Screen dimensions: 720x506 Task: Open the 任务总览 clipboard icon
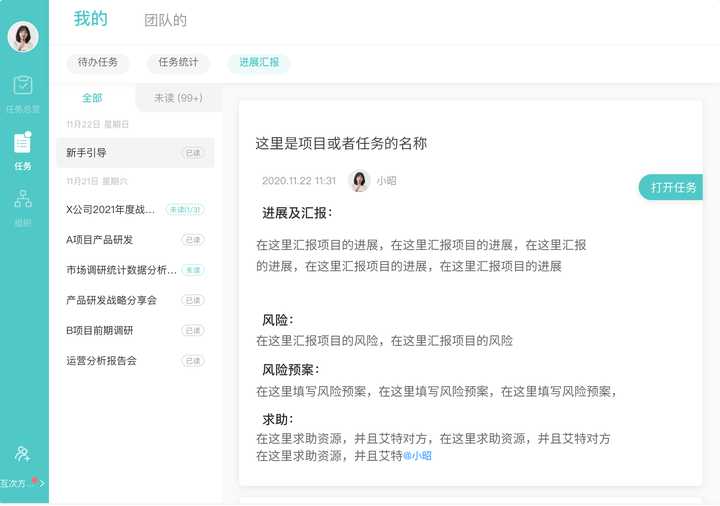(x=23, y=85)
